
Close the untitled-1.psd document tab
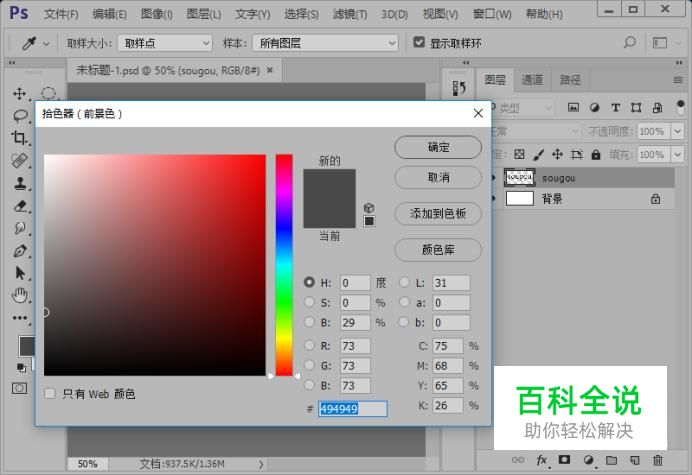270,70
